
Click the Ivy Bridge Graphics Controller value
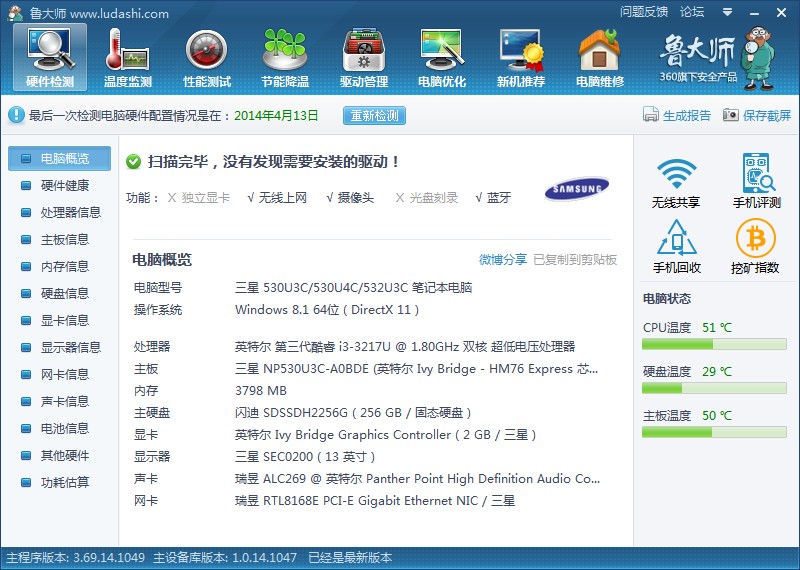pyautogui.click(x=386, y=435)
